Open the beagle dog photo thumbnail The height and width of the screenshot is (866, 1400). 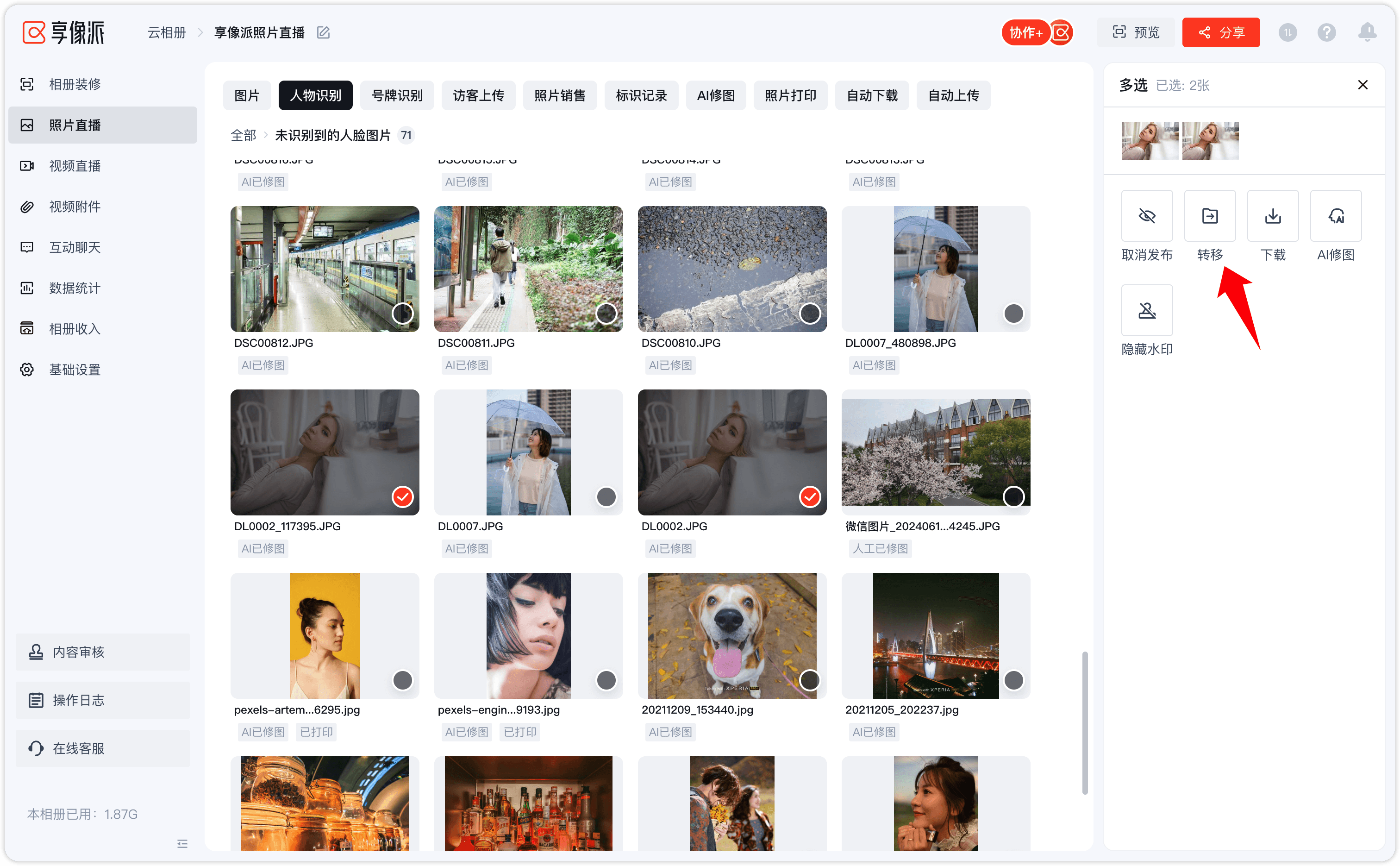click(732, 635)
